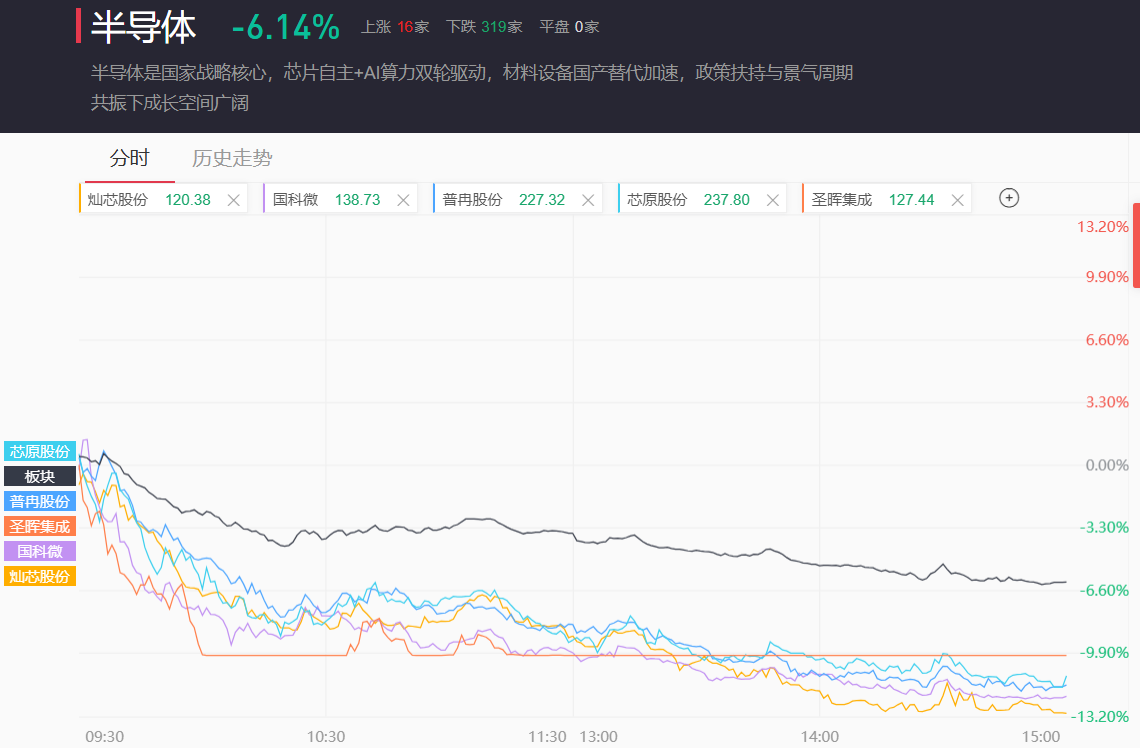1140x748 pixels.
Task: Open 灿芯股份 stock chip at 120.38
Action: (148, 200)
